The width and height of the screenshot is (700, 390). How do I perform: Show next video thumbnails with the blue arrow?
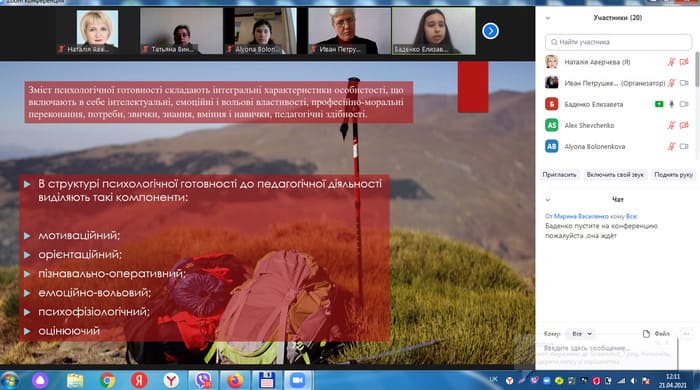pos(490,31)
